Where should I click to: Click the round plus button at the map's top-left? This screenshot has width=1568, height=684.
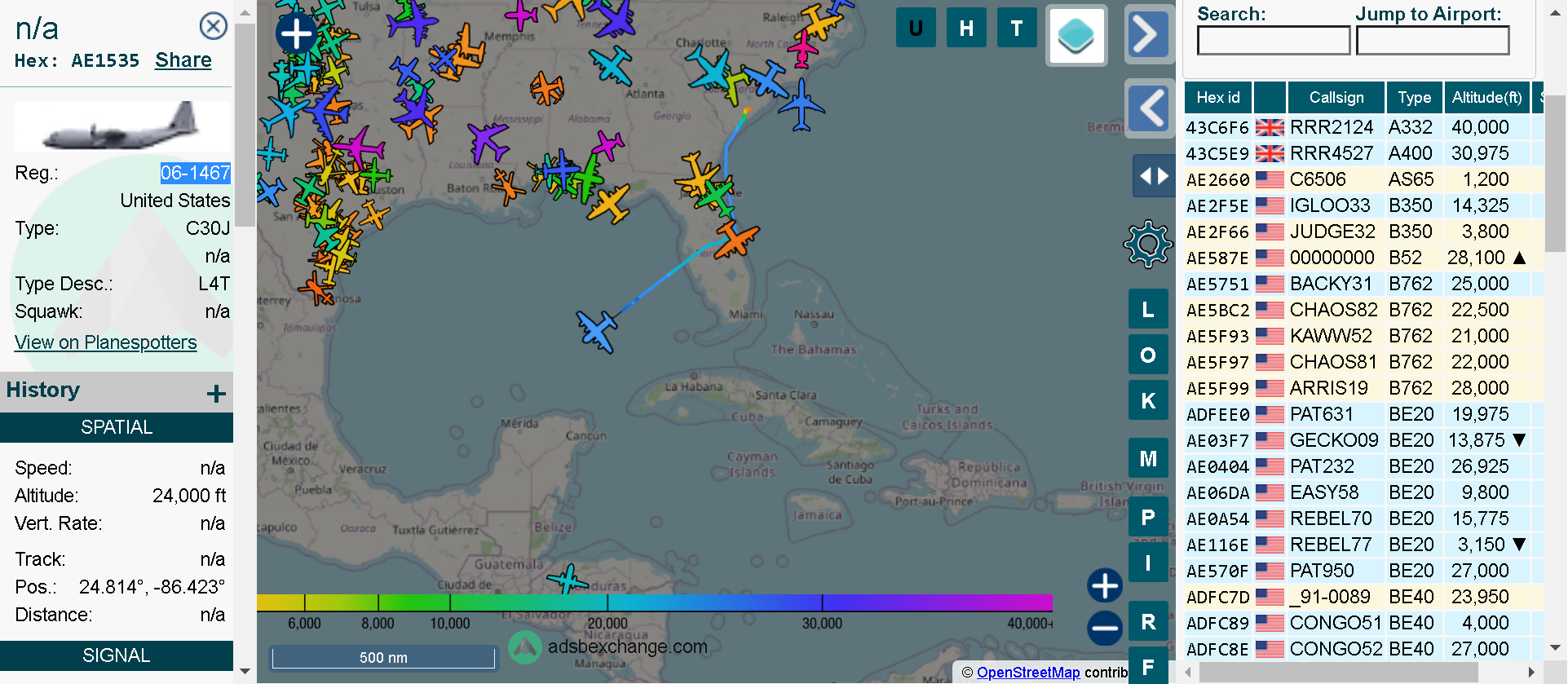point(296,33)
